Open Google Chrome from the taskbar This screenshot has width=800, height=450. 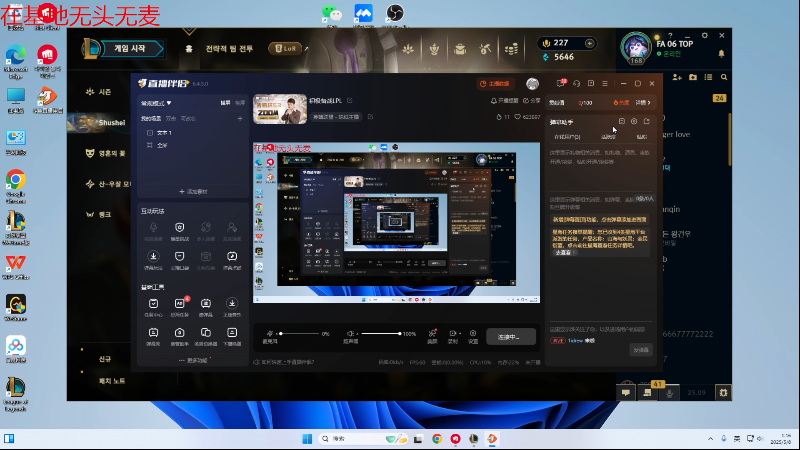437,439
